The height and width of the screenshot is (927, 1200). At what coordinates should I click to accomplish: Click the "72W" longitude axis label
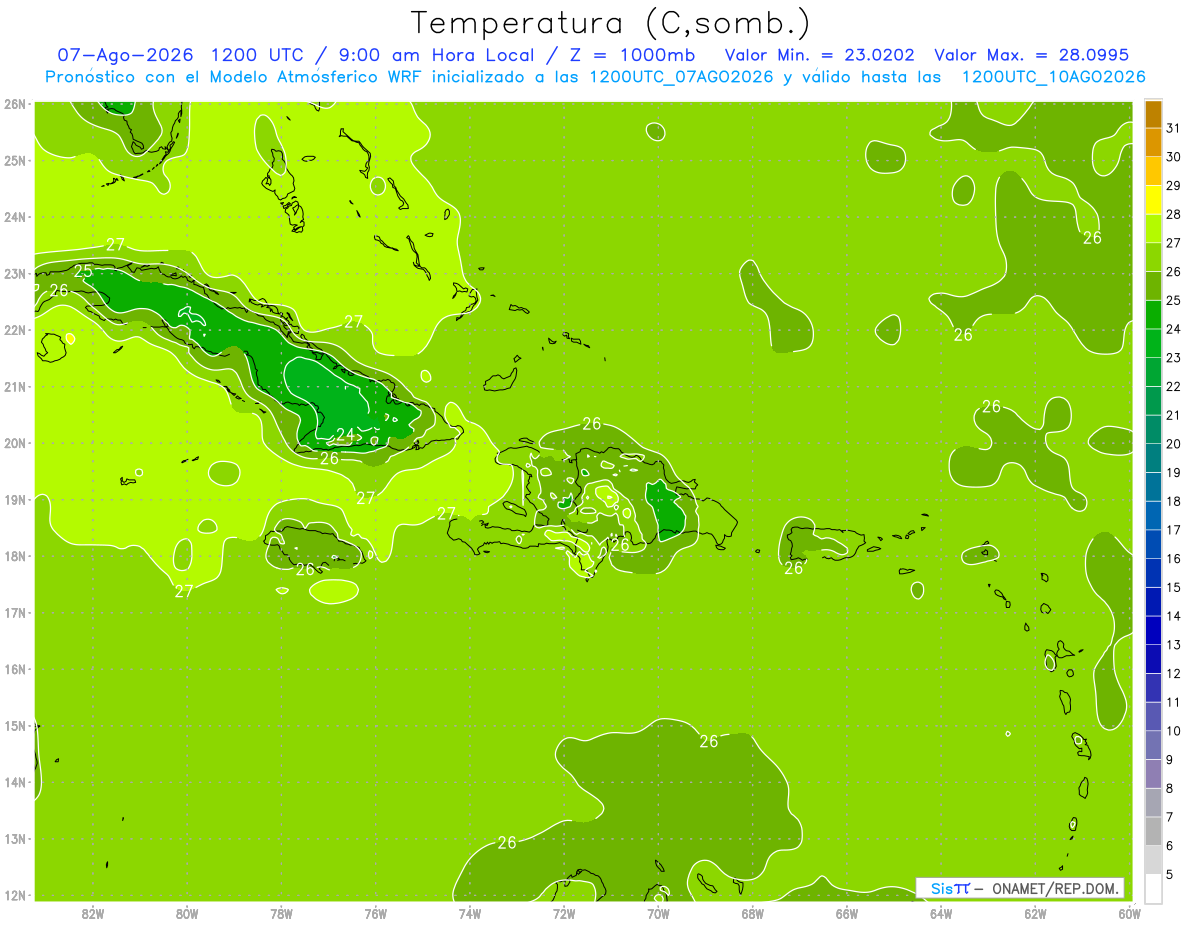(564, 912)
